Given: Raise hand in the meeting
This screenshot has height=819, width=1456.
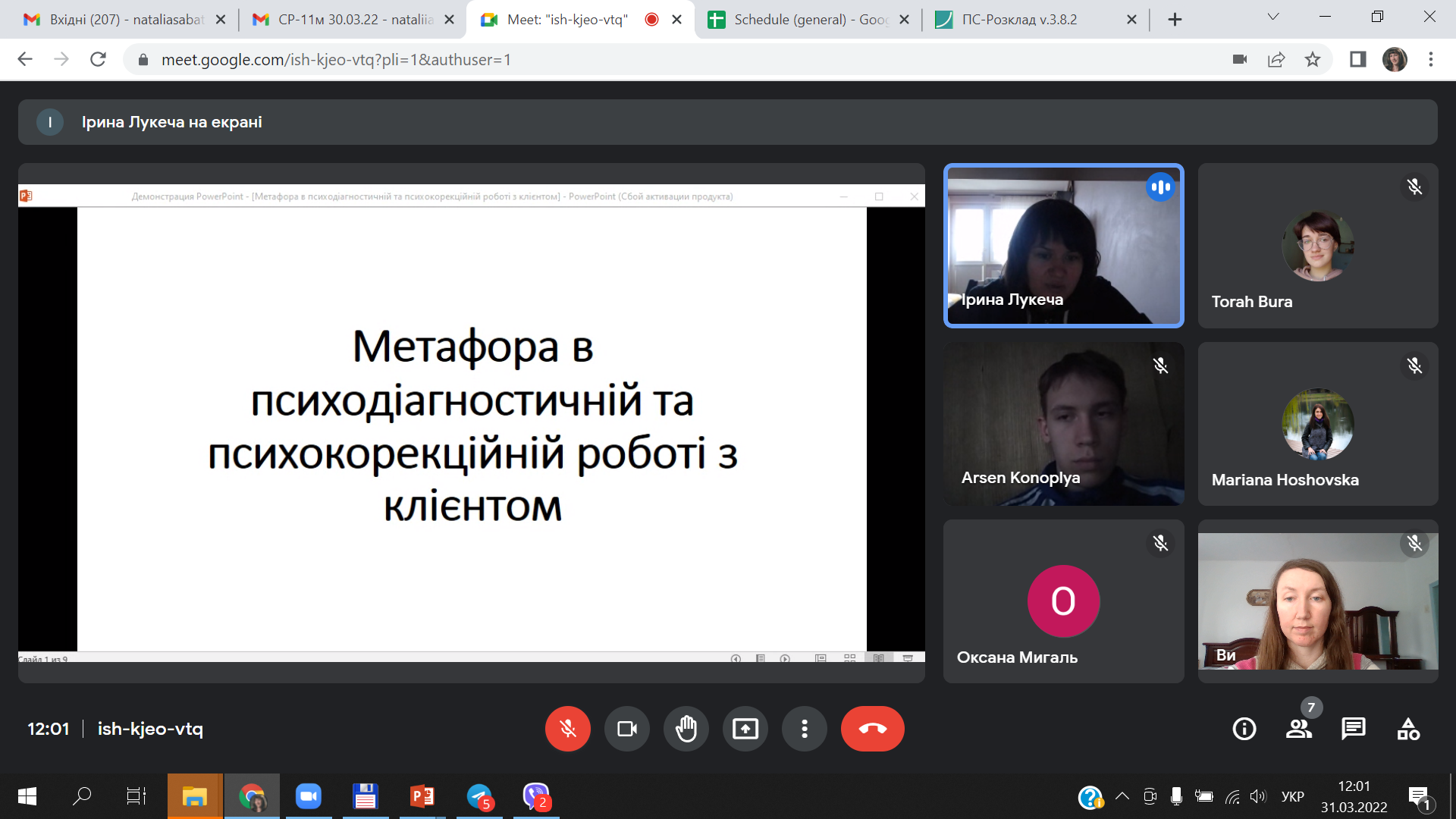Looking at the screenshot, I should (686, 729).
